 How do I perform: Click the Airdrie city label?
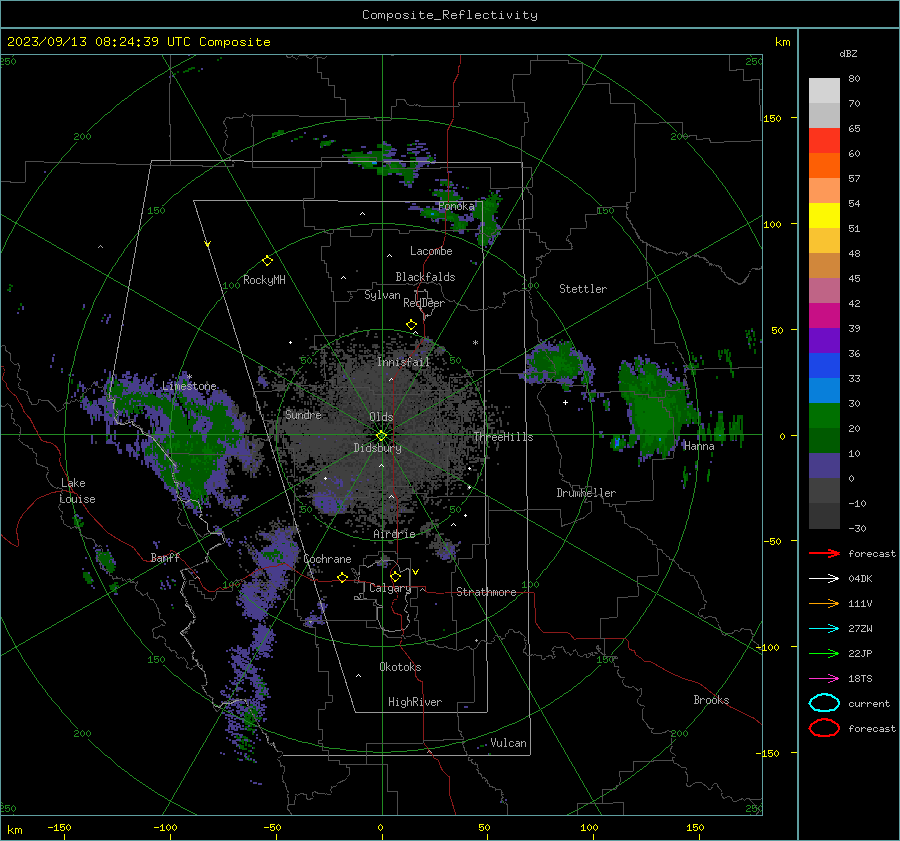[x=394, y=534]
